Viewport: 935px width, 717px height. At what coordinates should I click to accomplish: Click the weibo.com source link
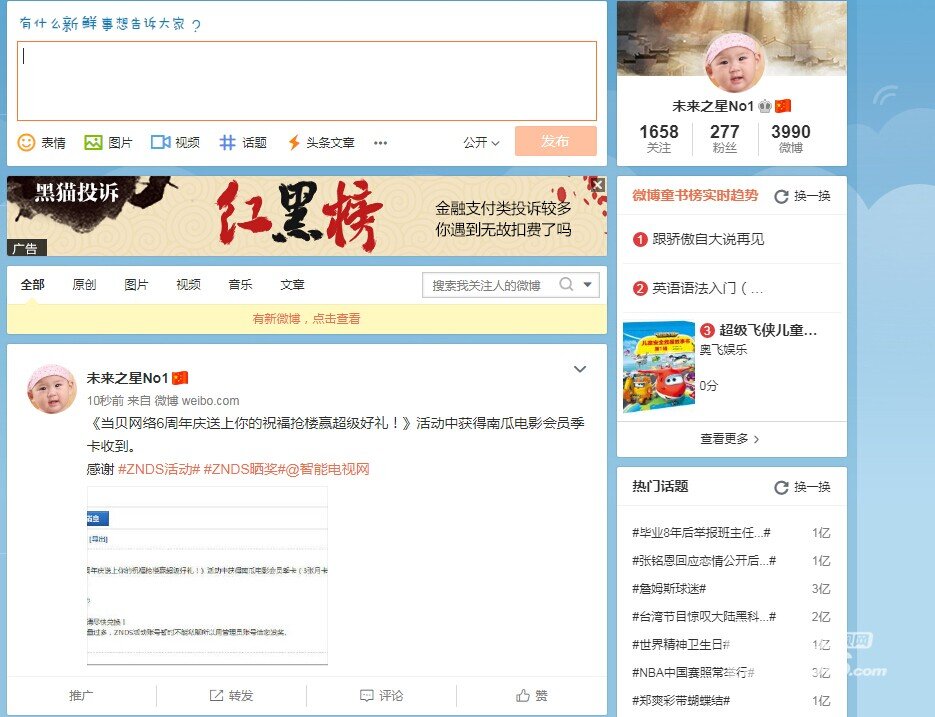tap(210, 401)
